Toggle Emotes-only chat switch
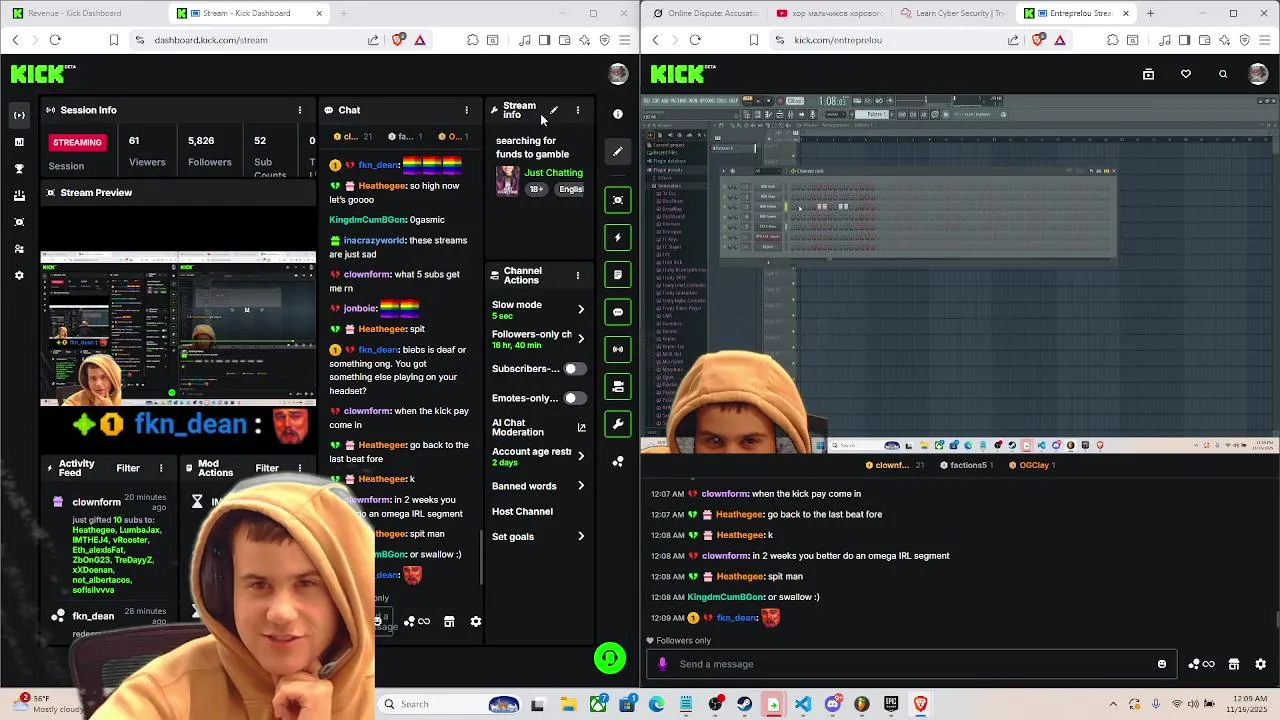 574,398
